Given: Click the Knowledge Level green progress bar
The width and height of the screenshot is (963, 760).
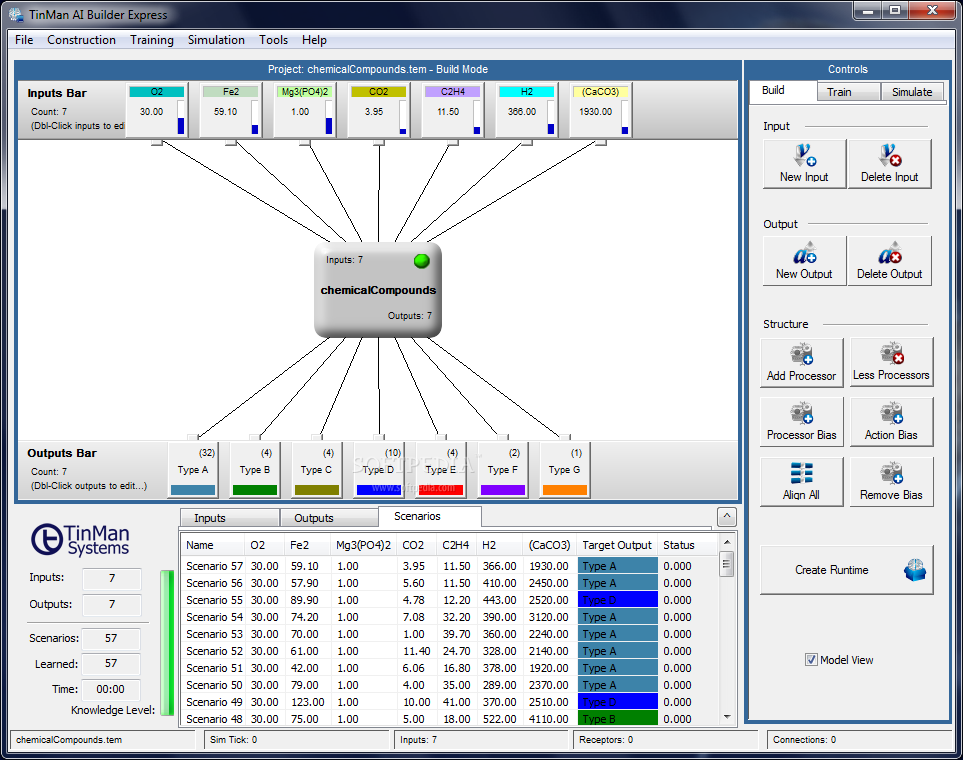Looking at the screenshot, I should tap(166, 643).
